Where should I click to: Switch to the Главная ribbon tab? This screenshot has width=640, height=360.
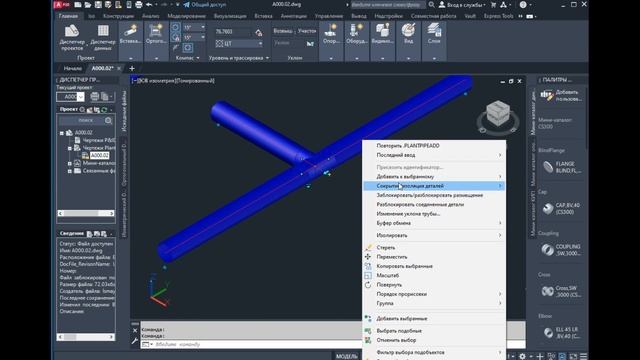point(68,16)
